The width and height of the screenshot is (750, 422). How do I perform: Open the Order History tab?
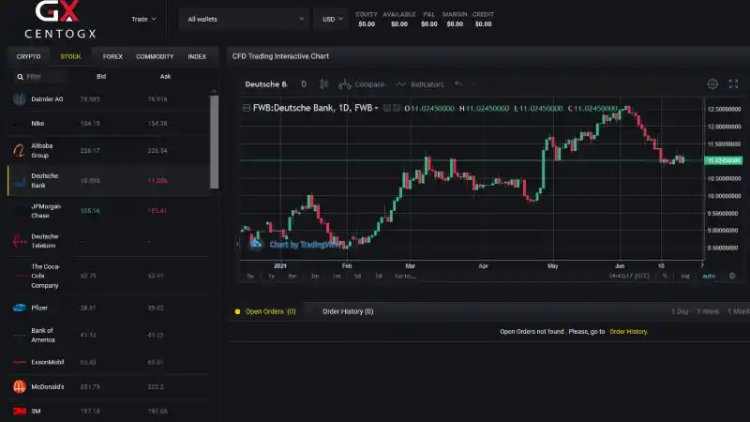348,311
